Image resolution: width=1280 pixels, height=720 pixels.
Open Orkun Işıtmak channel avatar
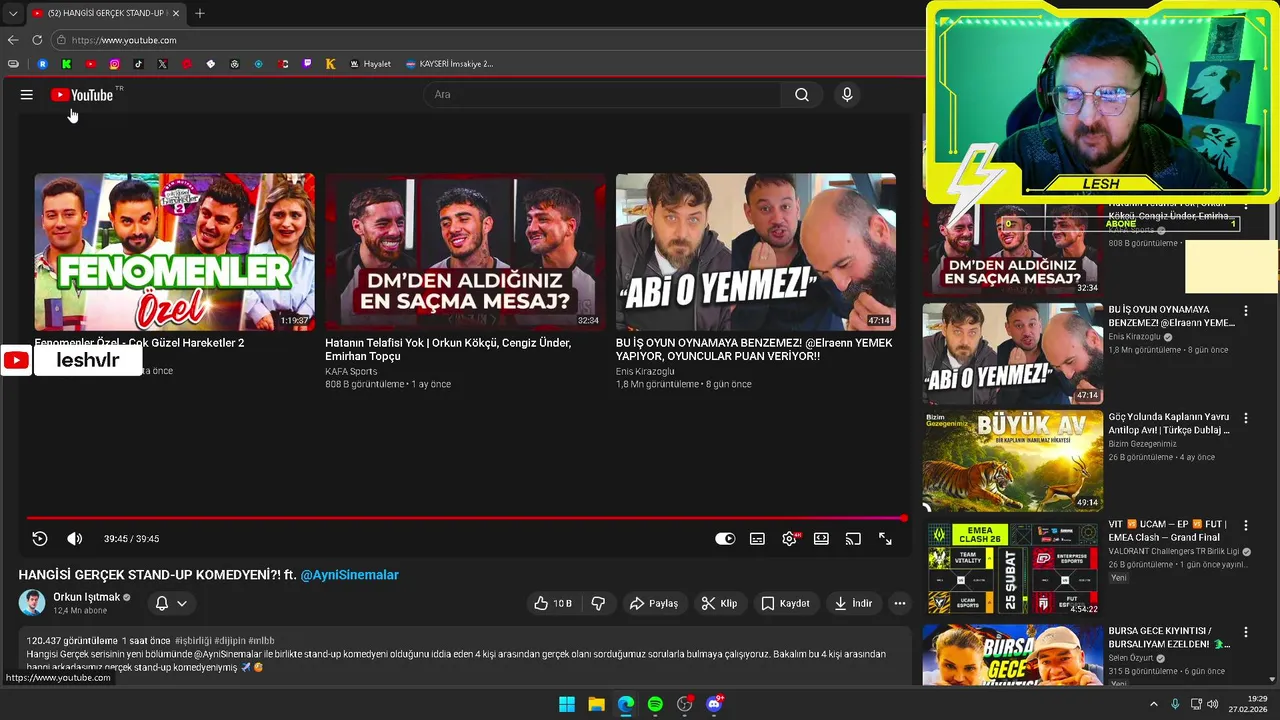pos(32,603)
